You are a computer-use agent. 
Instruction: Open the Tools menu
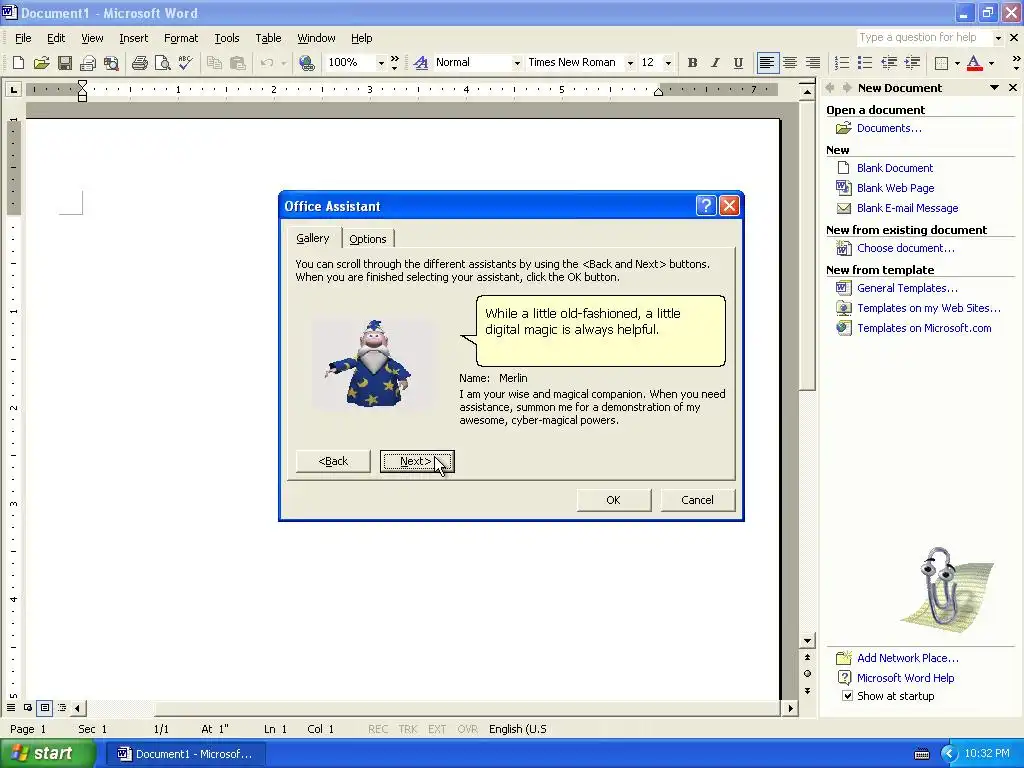227,38
